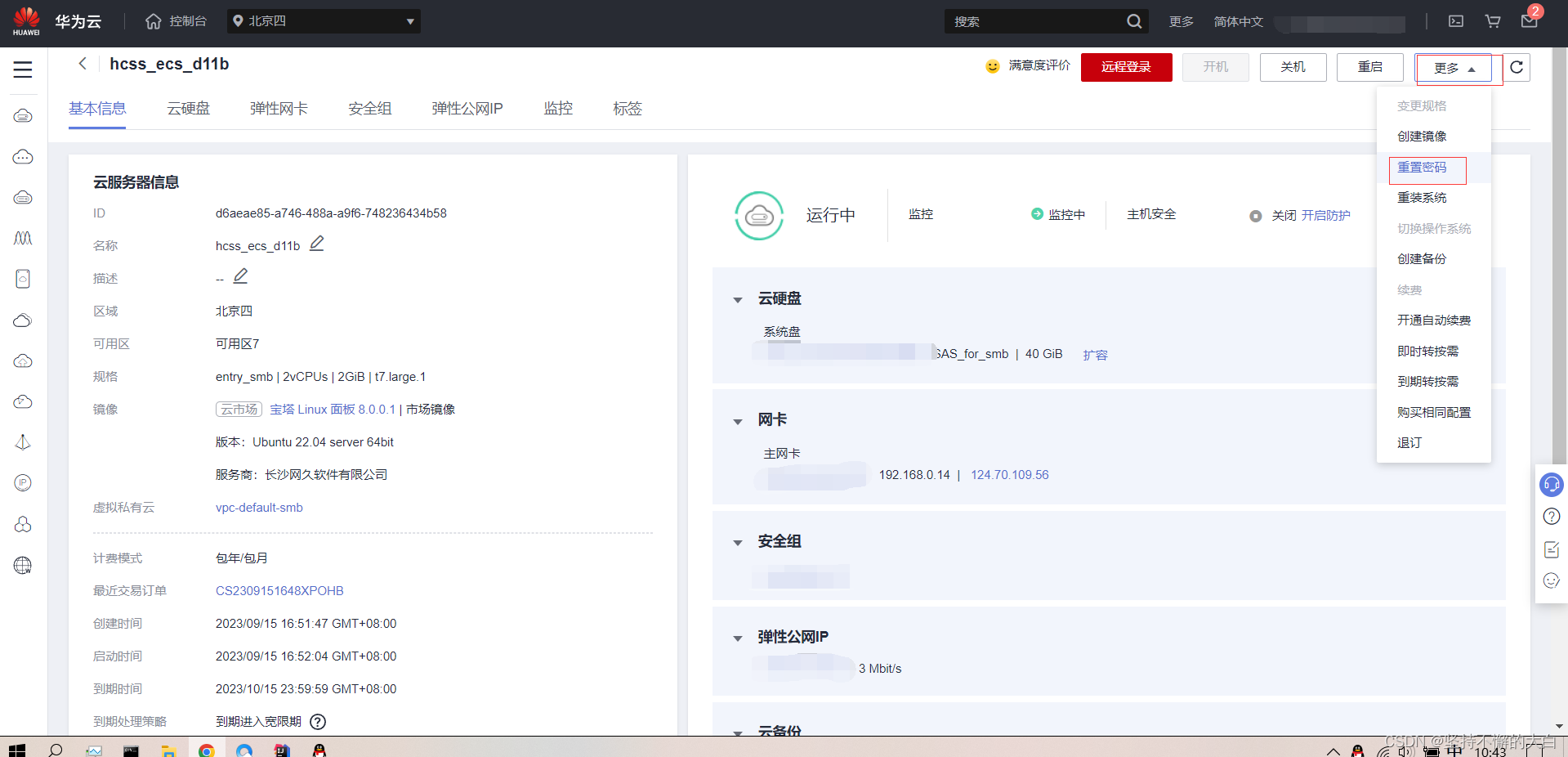1568x757 pixels.
Task: Collapse the 网卡 section
Action: pyautogui.click(x=738, y=422)
